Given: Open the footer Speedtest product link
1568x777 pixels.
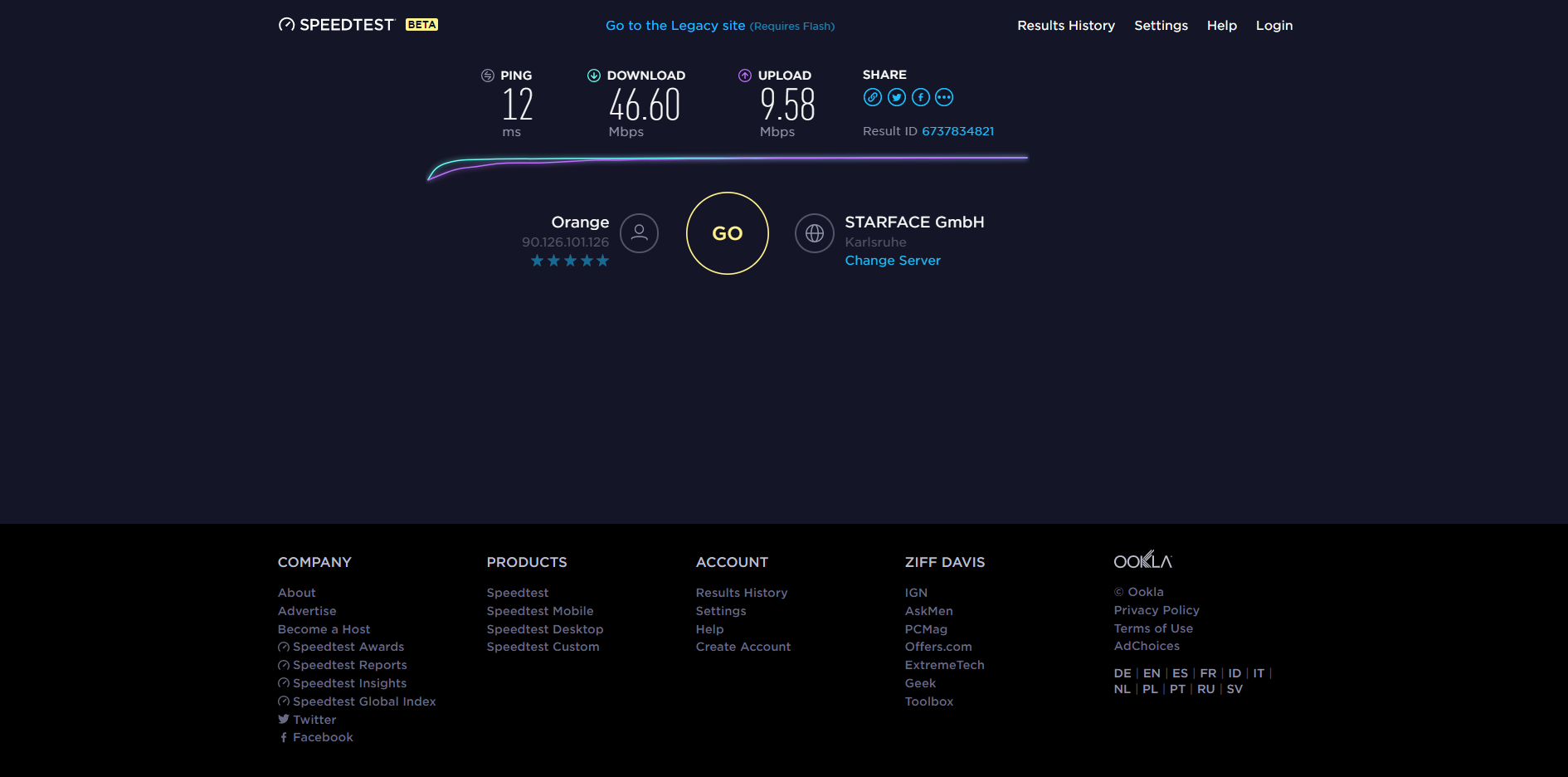Looking at the screenshot, I should (518, 593).
